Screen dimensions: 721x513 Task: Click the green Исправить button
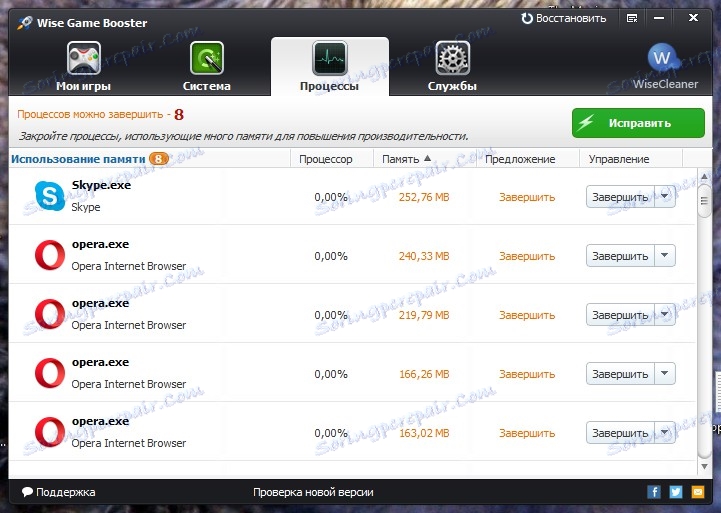638,123
